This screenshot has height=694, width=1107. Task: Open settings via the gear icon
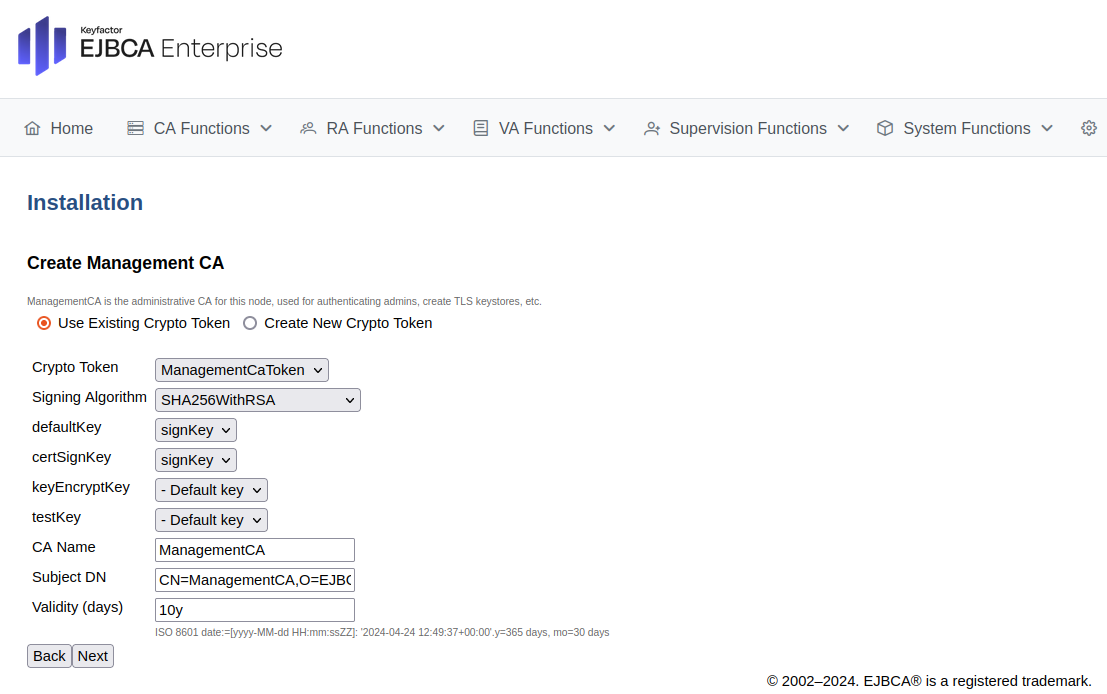tap(1089, 128)
